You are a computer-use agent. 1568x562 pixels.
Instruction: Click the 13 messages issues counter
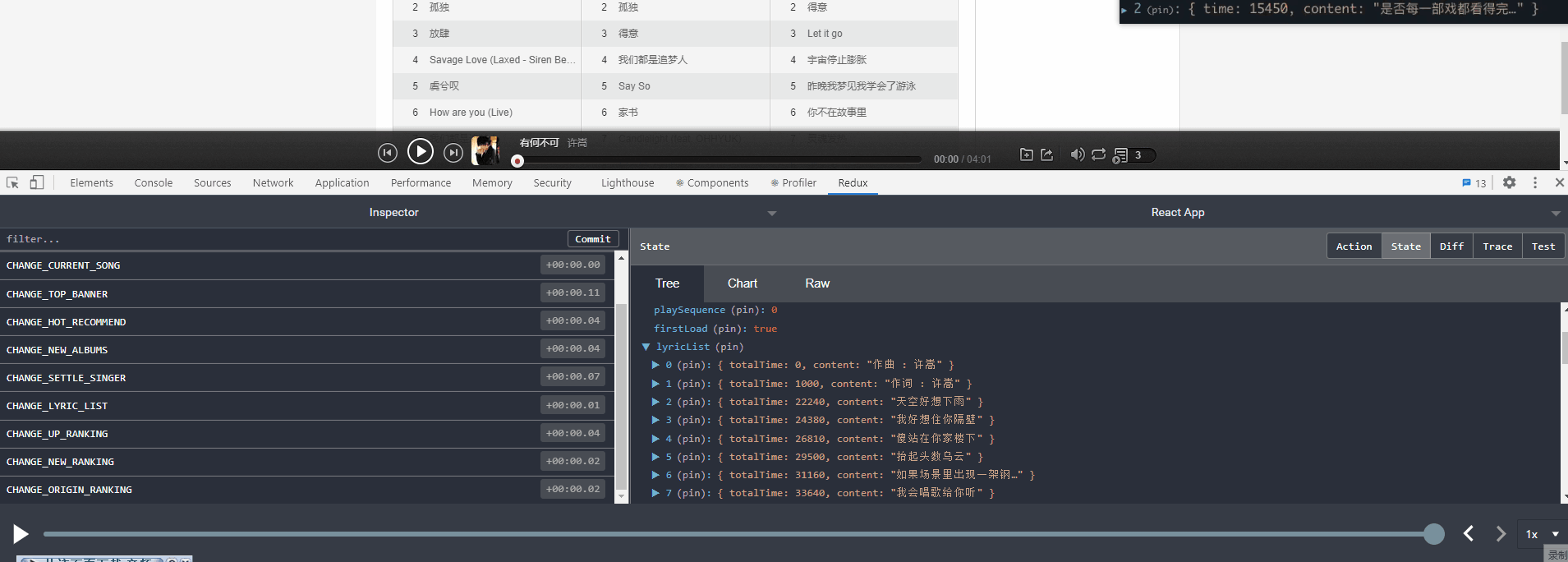[x=1474, y=183]
